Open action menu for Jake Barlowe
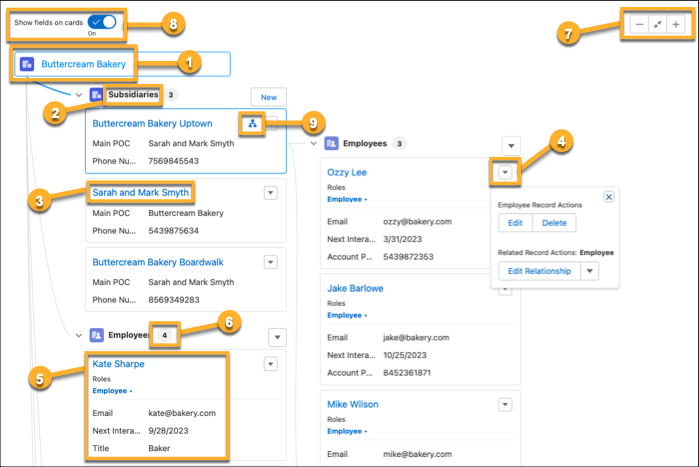The height and width of the screenshot is (467, 699). tap(506, 288)
